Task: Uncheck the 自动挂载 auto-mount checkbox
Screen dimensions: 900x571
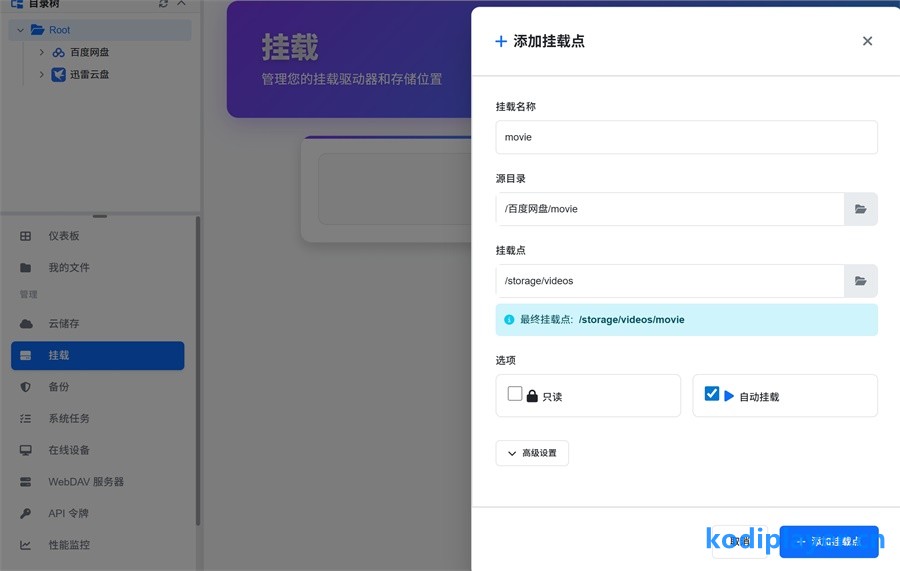Action: click(x=712, y=394)
